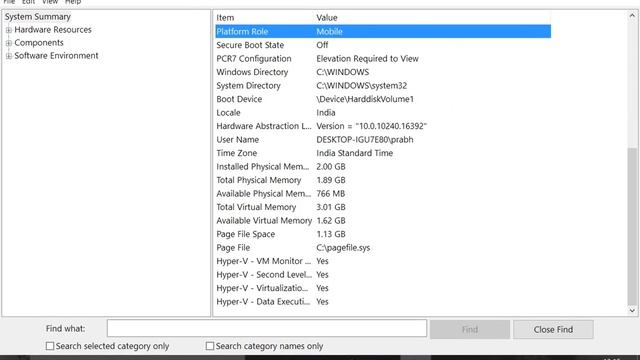Click the 766 MB value
640x360 pixels.
331,193
